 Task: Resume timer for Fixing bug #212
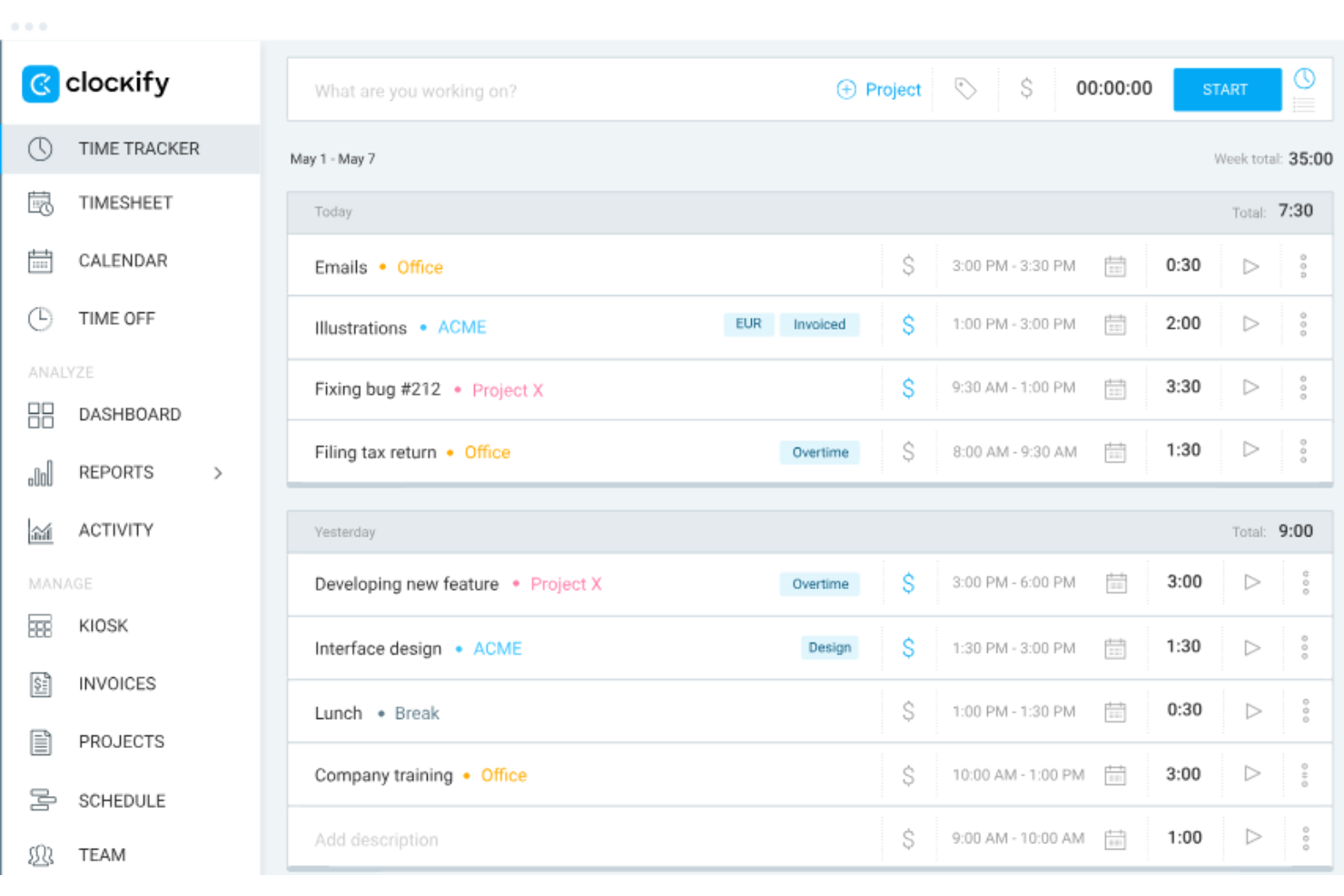click(1251, 387)
